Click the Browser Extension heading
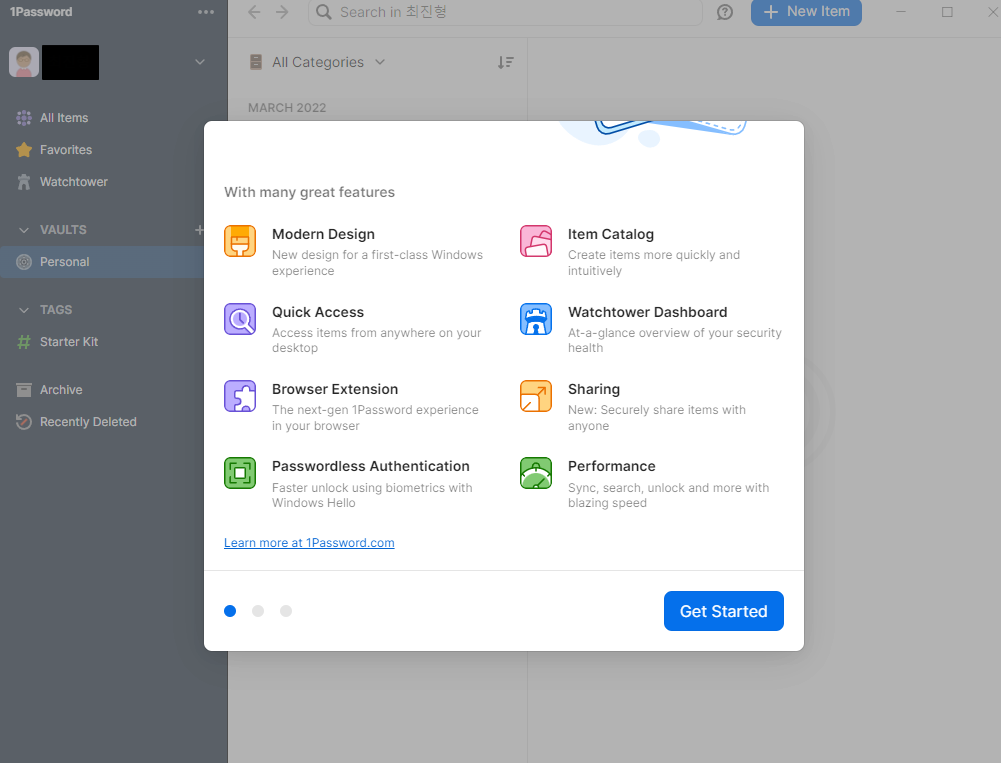The width and height of the screenshot is (1001, 763). [335, 389]
